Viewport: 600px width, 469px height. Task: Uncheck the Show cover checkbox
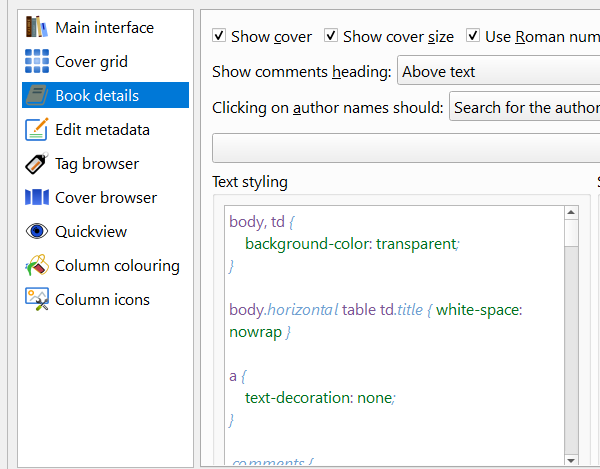[x=220, y=36]
